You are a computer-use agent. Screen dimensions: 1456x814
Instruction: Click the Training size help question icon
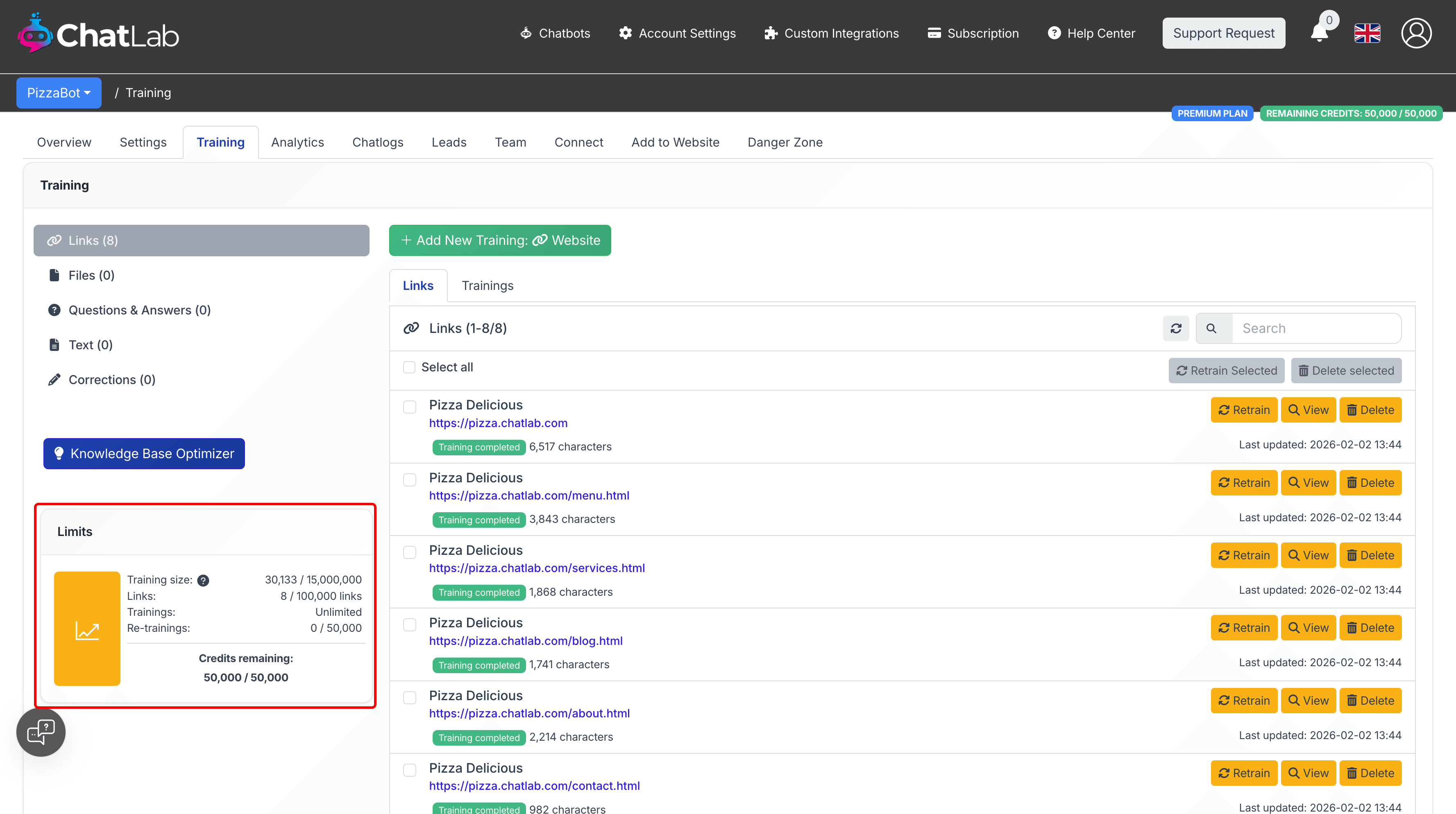(203, 580)
